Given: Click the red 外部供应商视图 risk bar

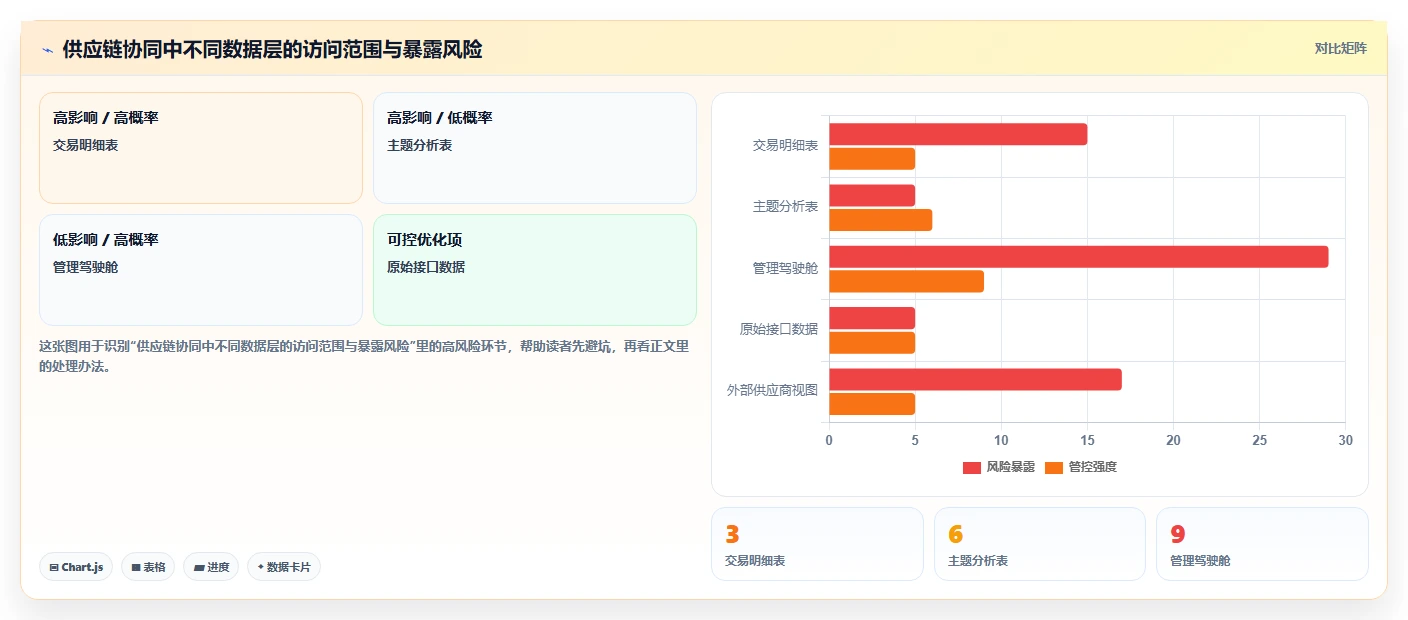Looking at the screenshot, I should pyautogui.click(x=975, y=380).
